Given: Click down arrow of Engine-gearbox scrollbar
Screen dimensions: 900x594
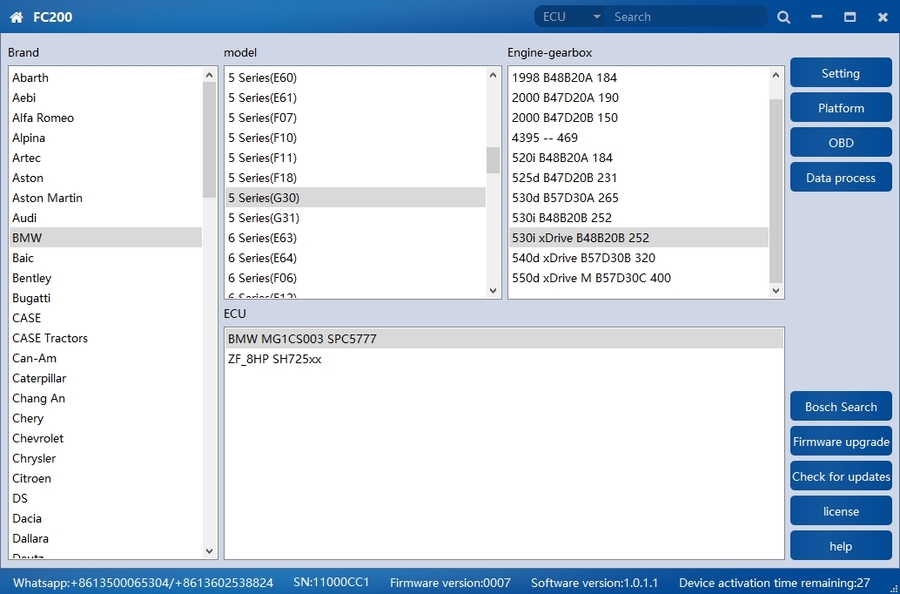Looking at the screenshot, I should [776, 290].
